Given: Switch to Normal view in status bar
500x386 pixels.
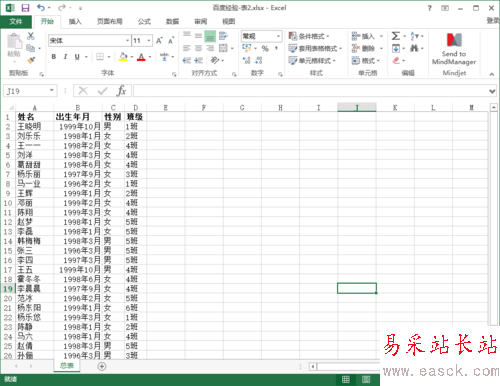Looking at the screenshot, I should 346,379.
